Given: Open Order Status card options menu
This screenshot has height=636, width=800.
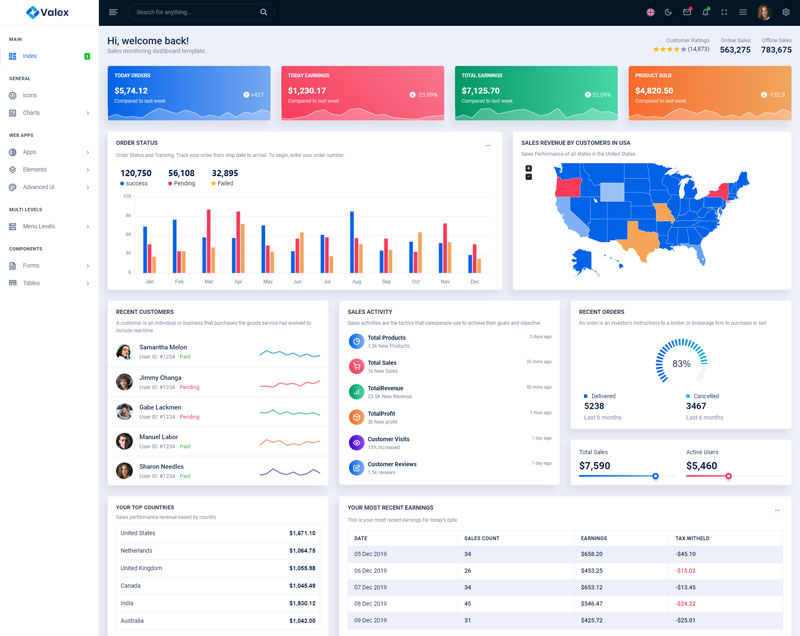Looking at the screenshot, I should click(x=488, y=145).
